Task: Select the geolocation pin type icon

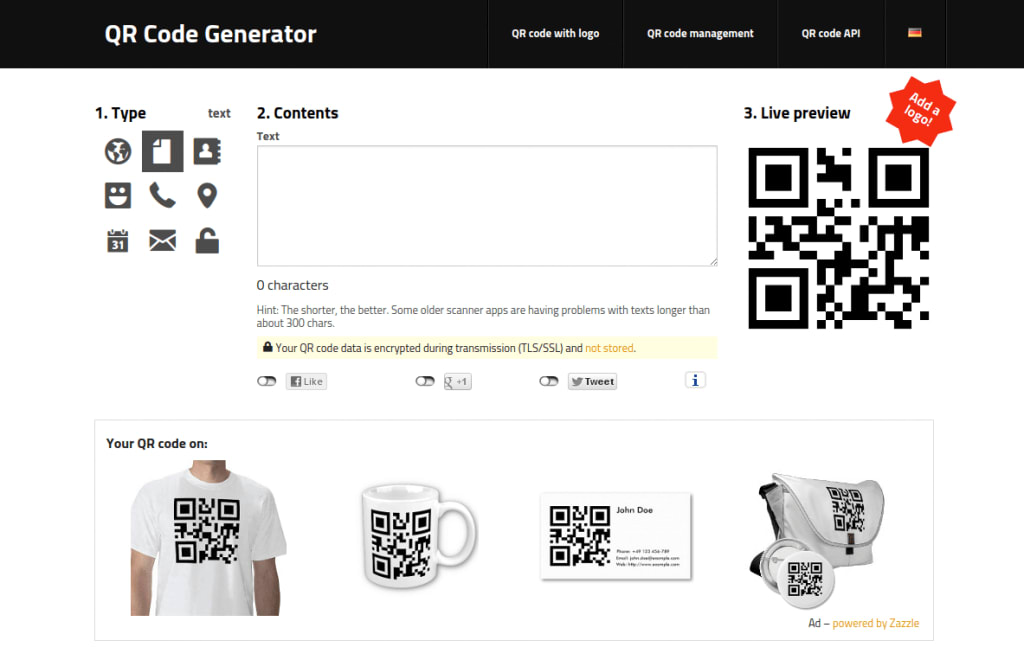Action: tap(207, 195)
